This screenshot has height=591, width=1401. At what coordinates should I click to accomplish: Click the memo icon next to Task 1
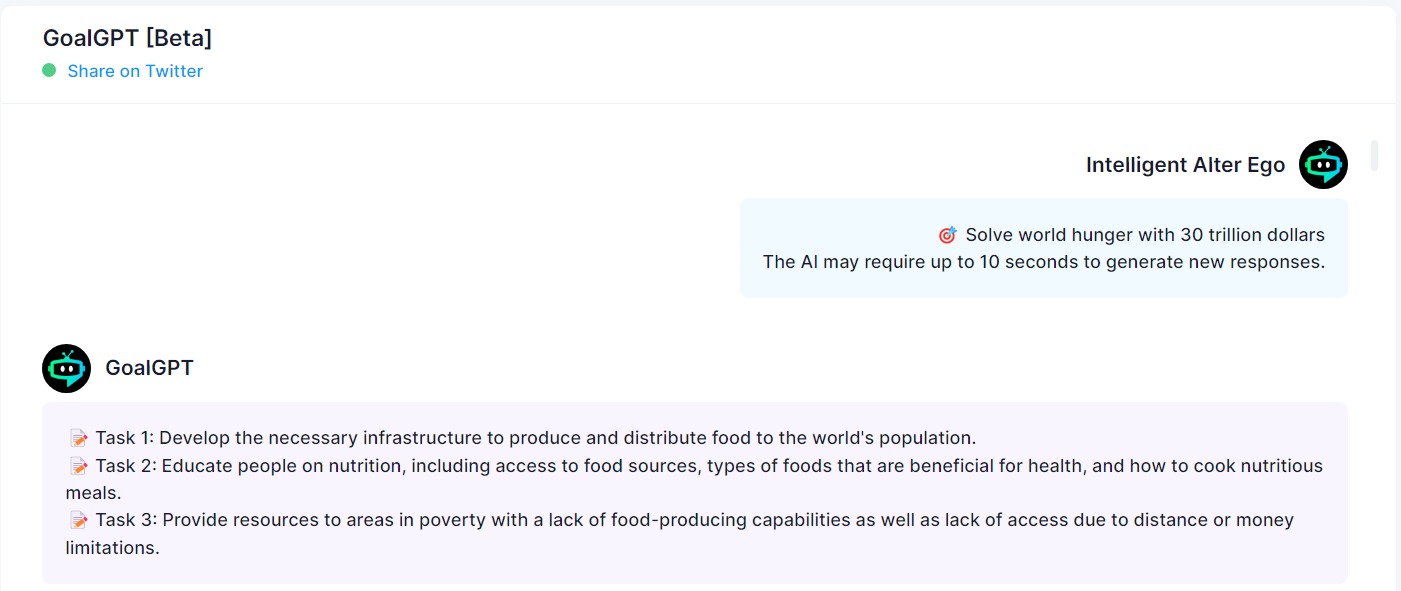(78, 438)
